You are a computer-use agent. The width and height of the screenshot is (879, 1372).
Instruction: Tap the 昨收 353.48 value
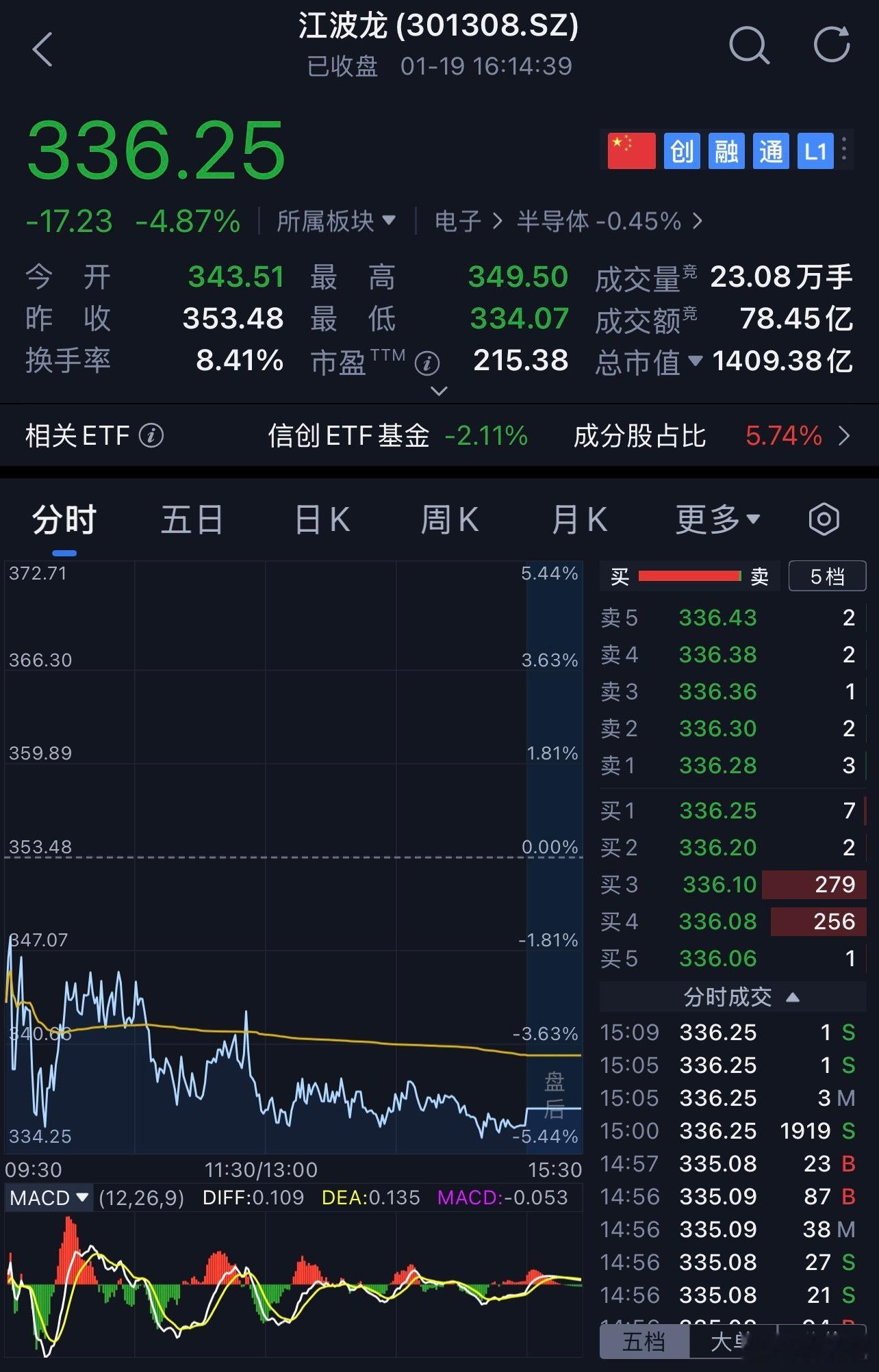point(233,319)
